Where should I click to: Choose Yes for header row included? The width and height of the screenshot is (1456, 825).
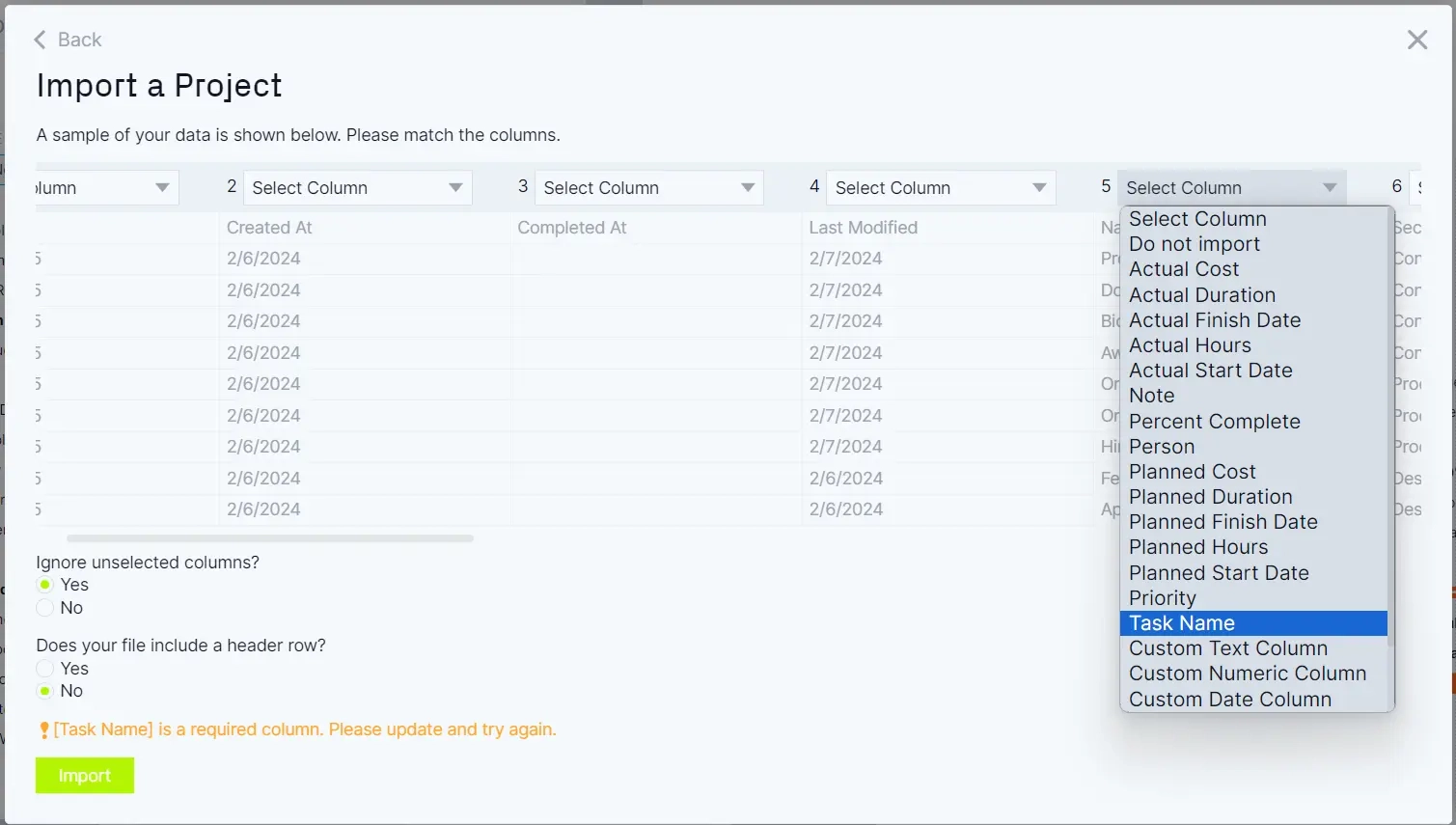tap(45, 669)
